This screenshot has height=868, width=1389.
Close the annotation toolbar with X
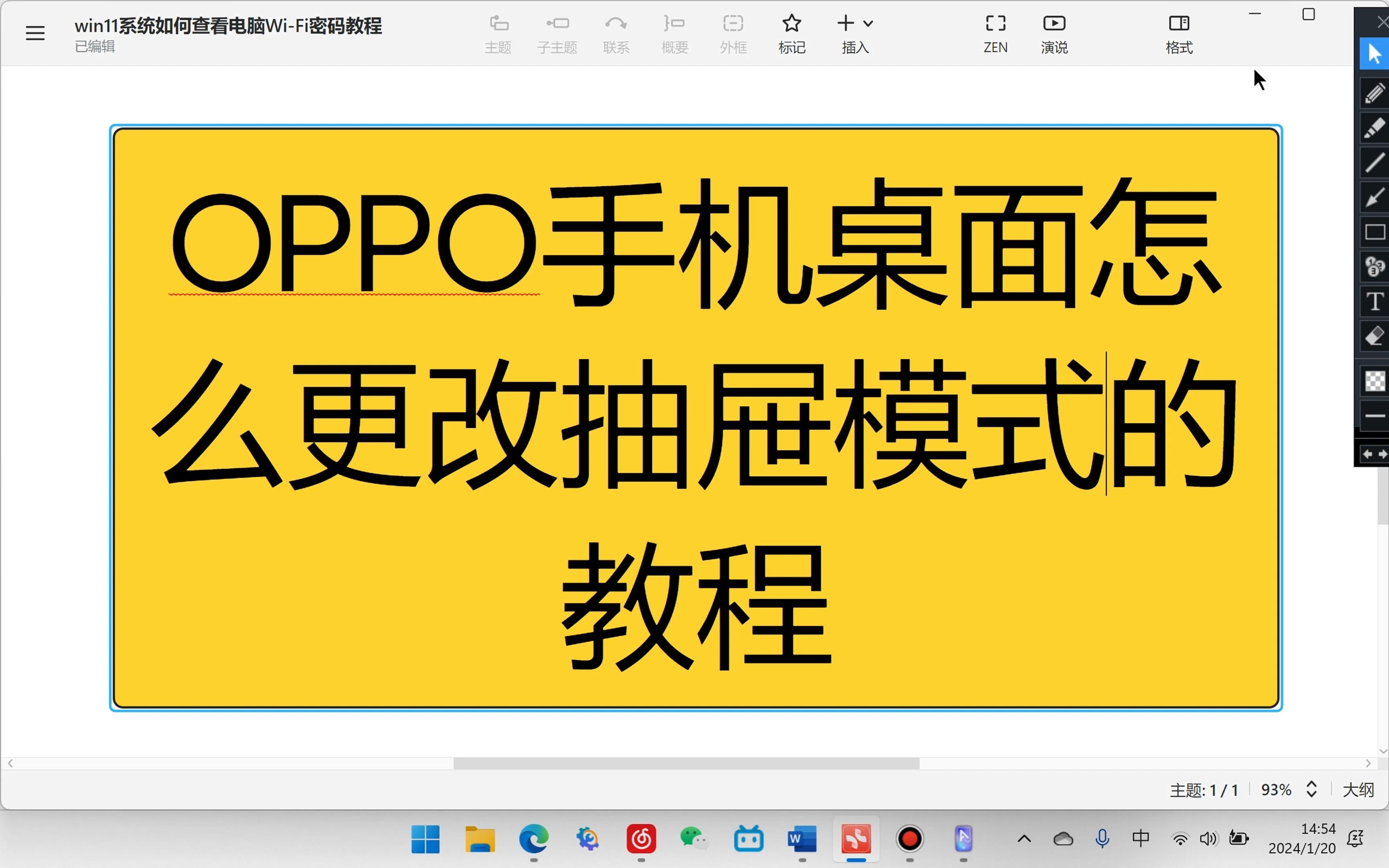1382,23
